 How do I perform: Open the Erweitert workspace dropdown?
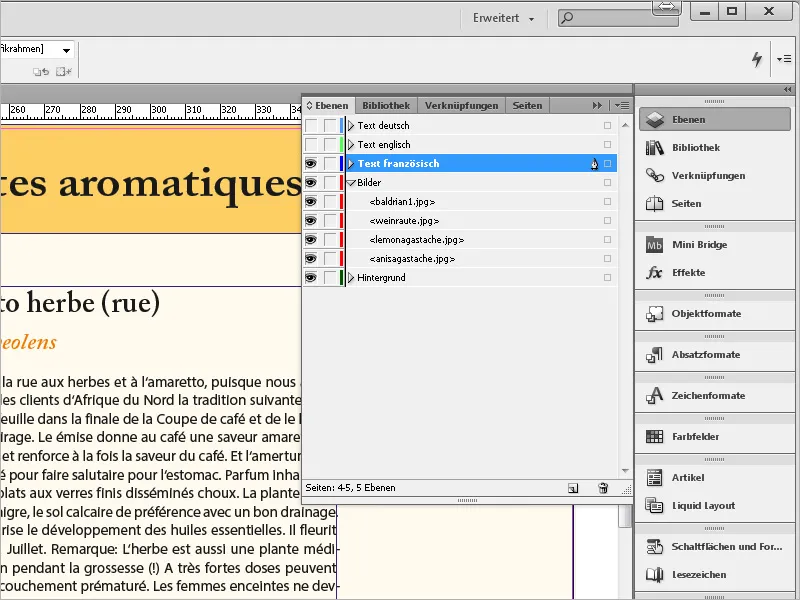505,17
